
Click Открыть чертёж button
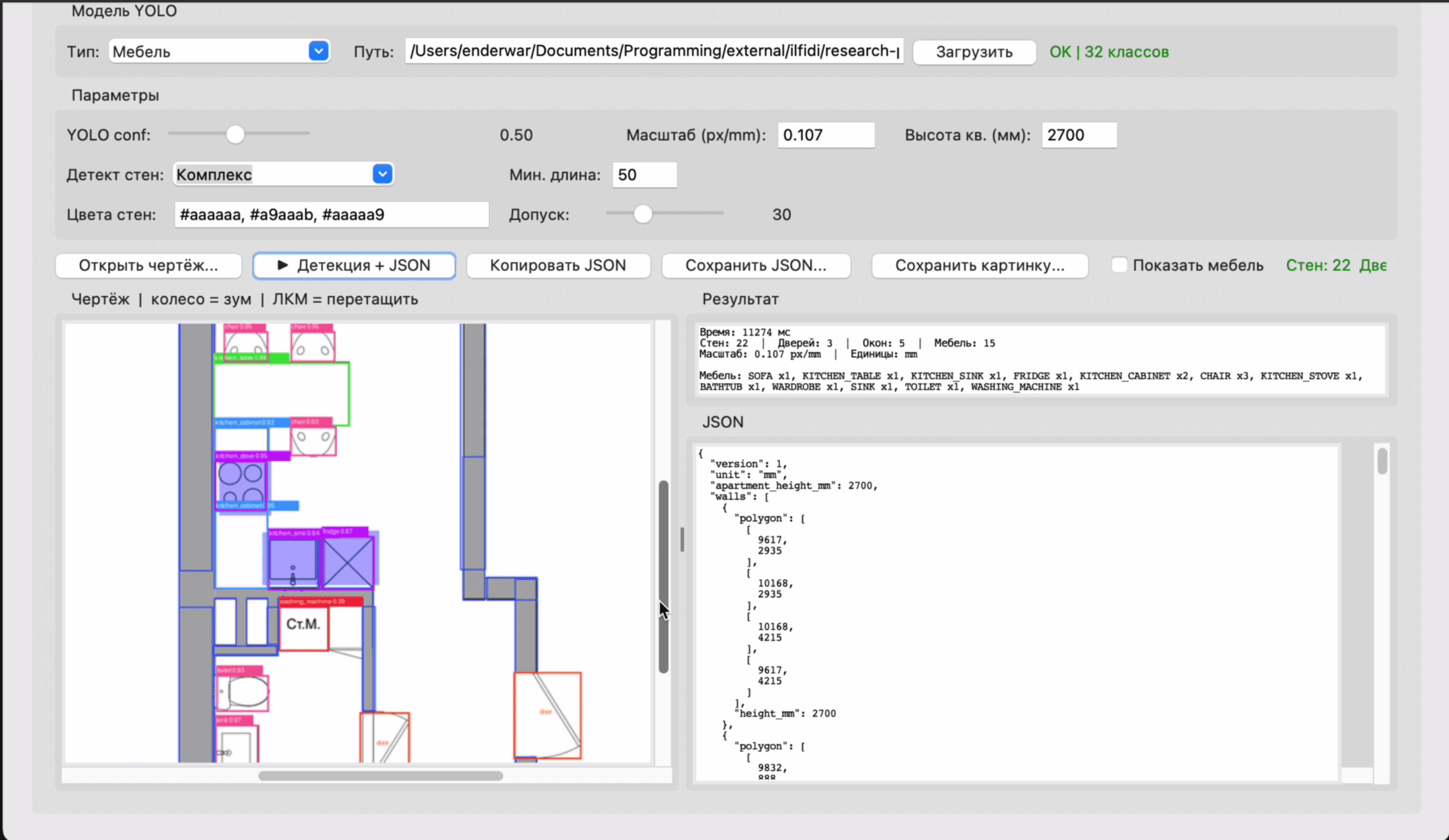[149, 265]
